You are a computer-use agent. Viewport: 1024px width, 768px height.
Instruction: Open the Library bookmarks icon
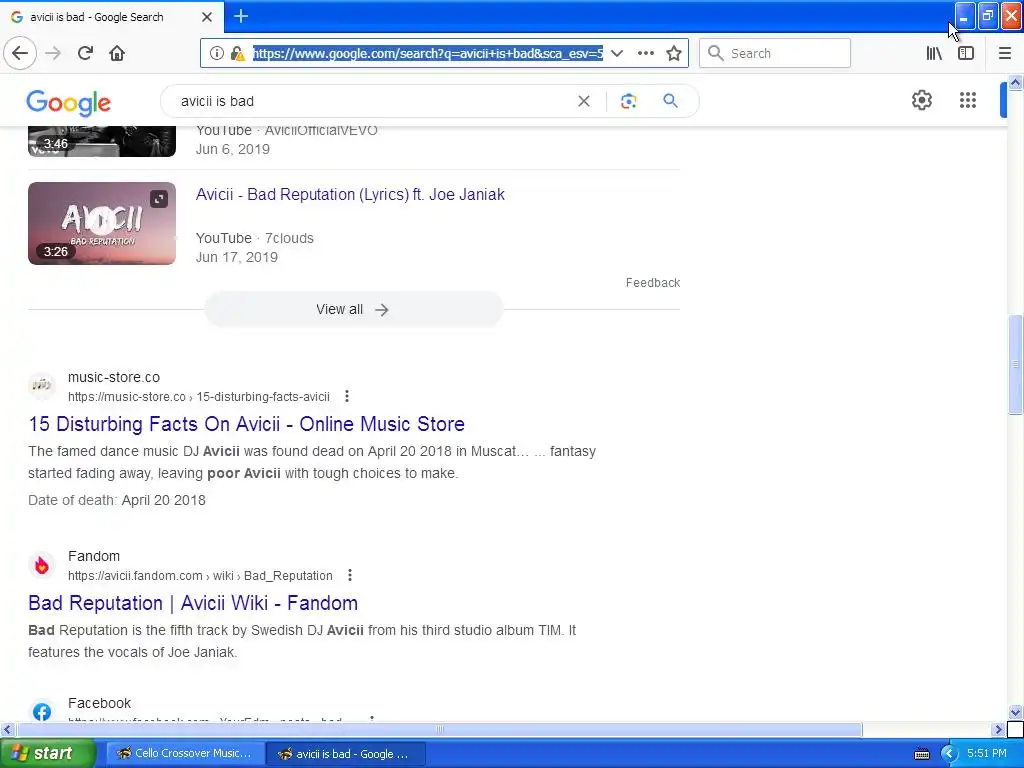(x=934, y=53)
